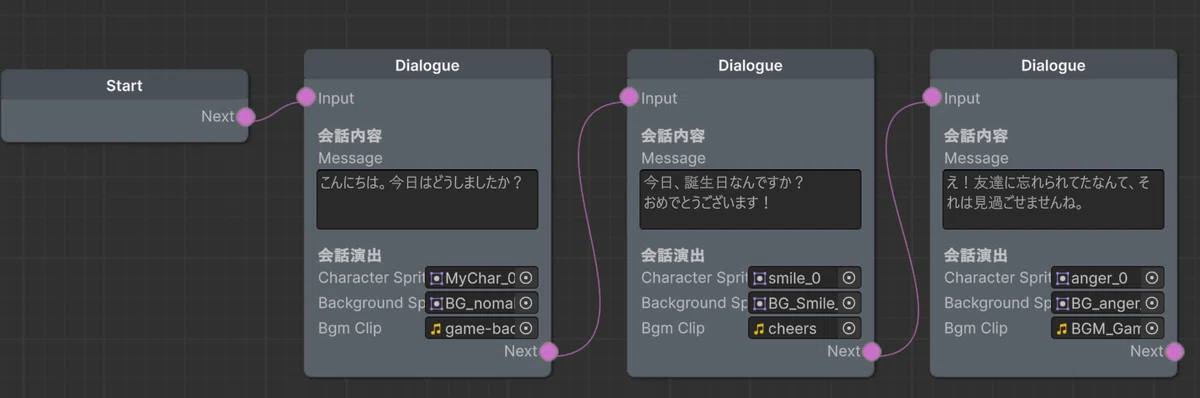Click Character Sprite label in second Dialogue node
Image resolution: width=1200 pixels, height=398 pixels.
(694, 278)
